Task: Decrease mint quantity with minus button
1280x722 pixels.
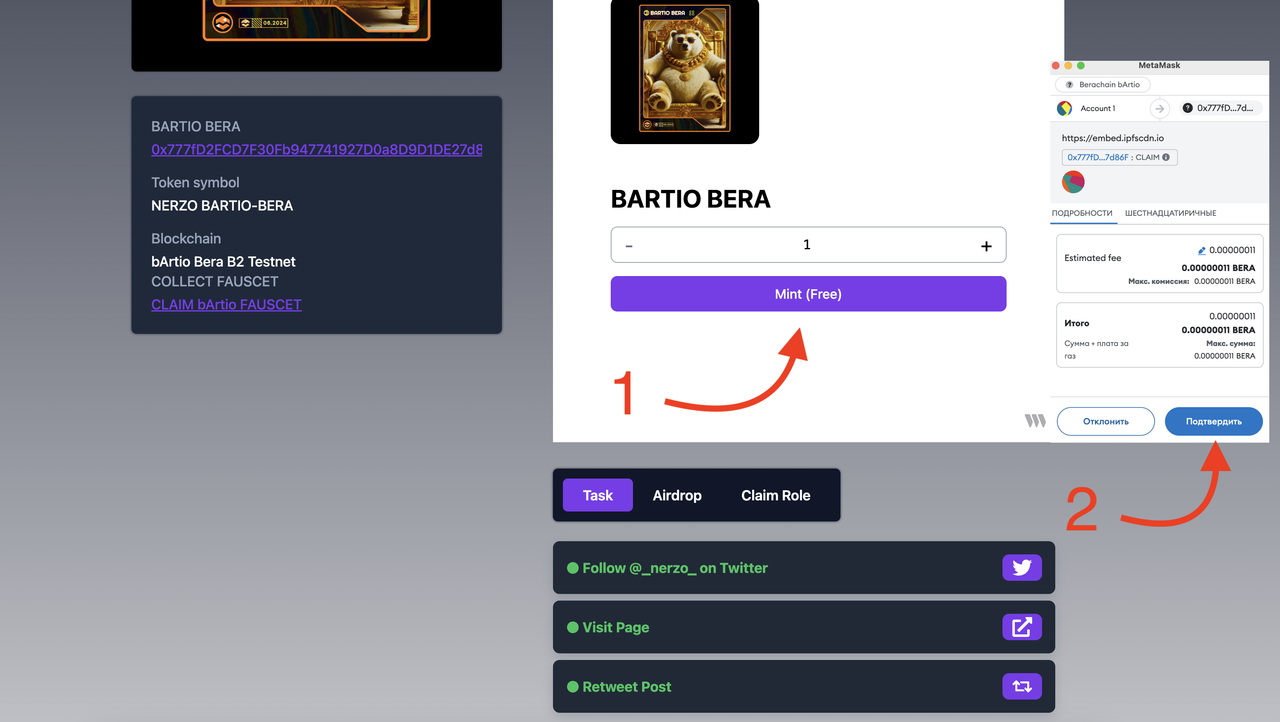Action: tap(629, 246)
